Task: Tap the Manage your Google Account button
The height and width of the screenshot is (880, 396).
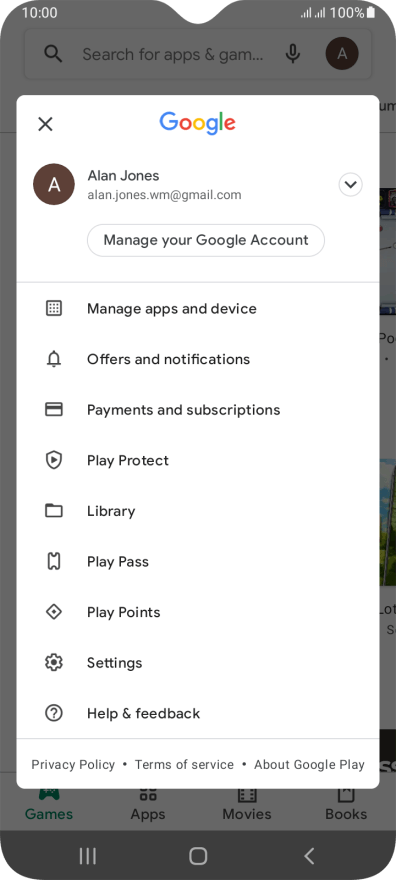Action: pyautogui.click(x=206, y=240)
